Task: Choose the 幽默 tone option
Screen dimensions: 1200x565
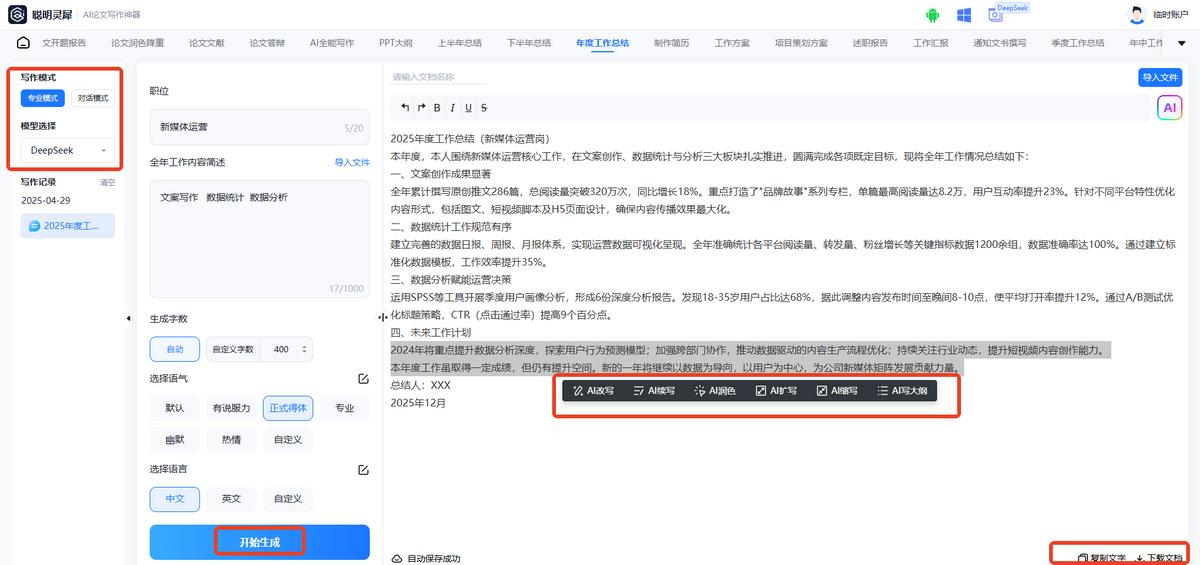Action: click(174, 439)
